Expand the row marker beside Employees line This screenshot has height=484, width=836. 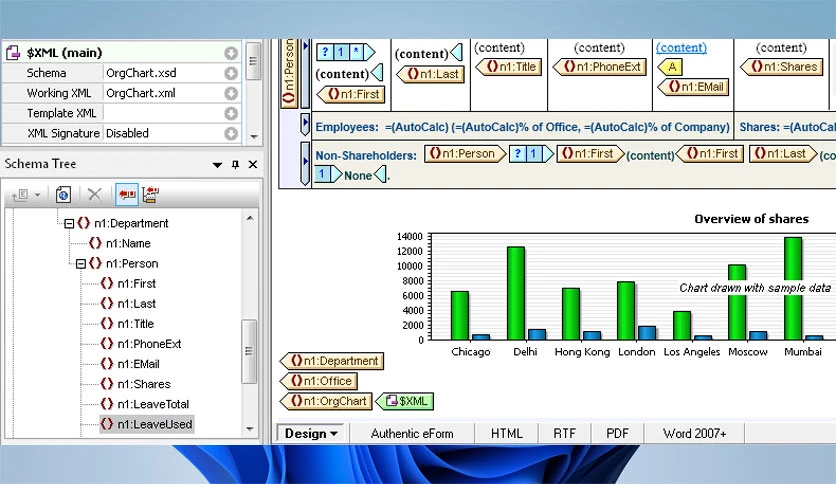[305, 124]
